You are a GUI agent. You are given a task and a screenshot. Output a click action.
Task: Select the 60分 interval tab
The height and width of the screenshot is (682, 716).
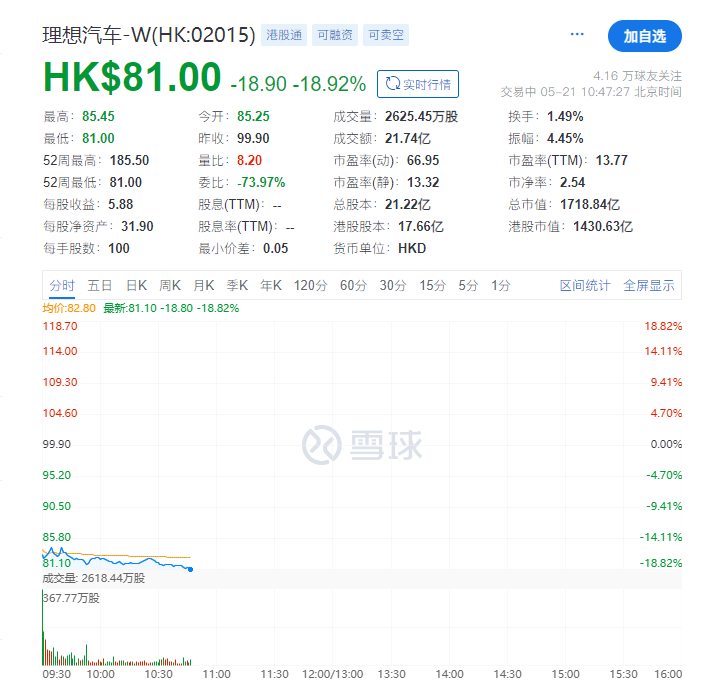(353, 286)
